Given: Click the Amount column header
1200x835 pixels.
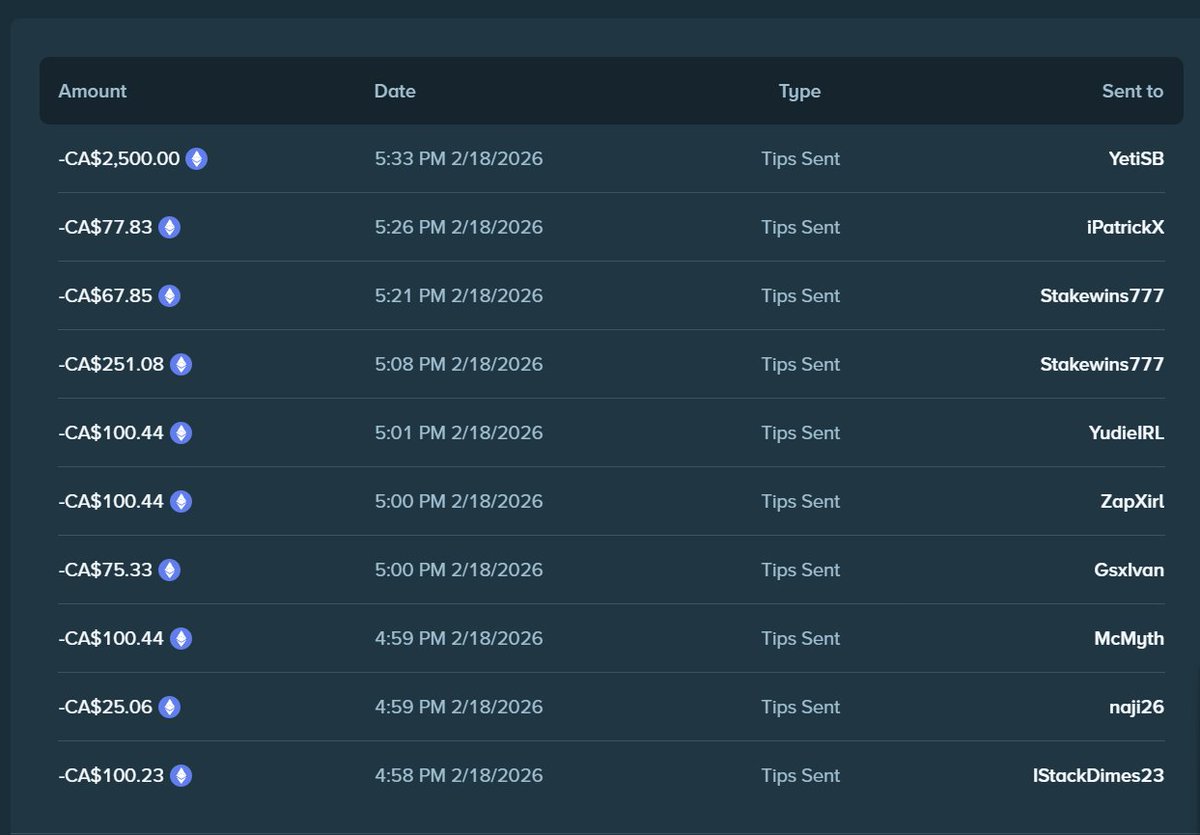Looking at the screenshot, I should click(93, 91).
